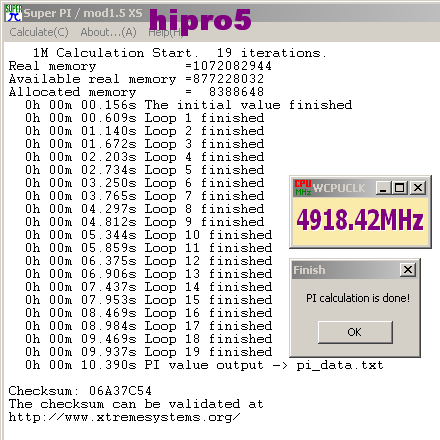The height and width of the screenshot is (440, 440).
Task: Click the 'Loop 16 finished' row
Action: tap(149, 313)
